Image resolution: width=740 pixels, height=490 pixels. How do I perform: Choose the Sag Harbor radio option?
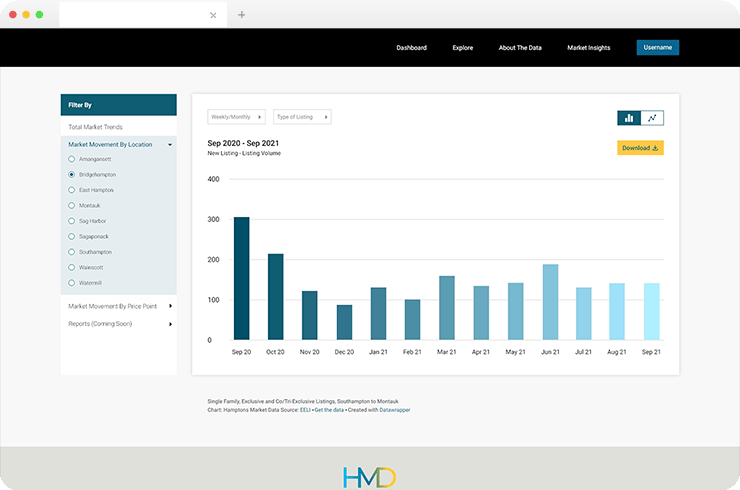pos(71,221)
